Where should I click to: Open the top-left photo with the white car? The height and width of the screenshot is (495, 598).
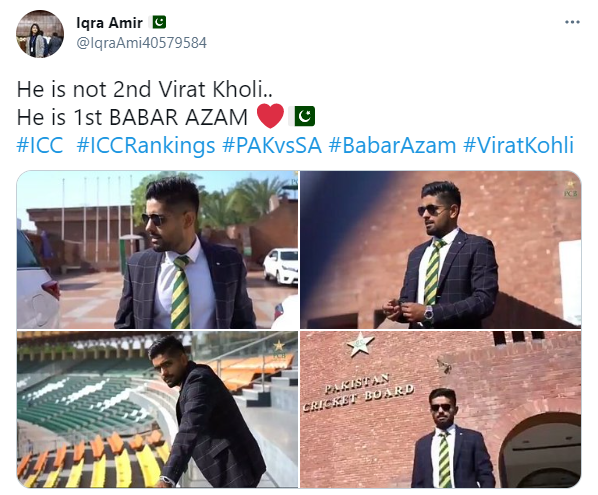click(x=157, y=249)
